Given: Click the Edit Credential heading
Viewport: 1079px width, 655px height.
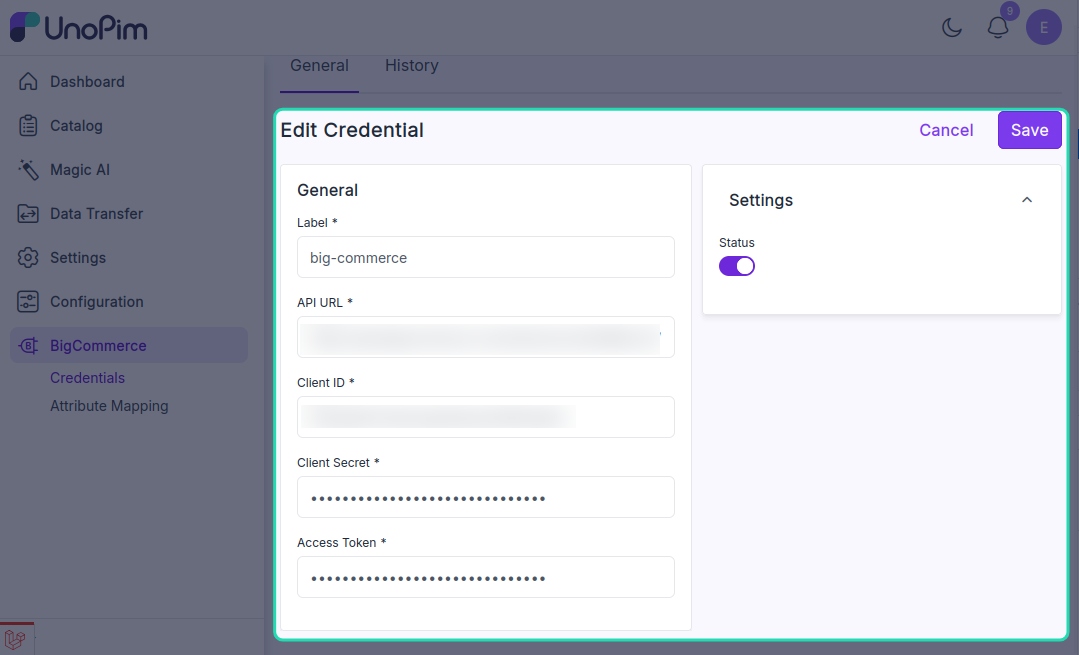Looking at the screenshot, I should (352, 130).
